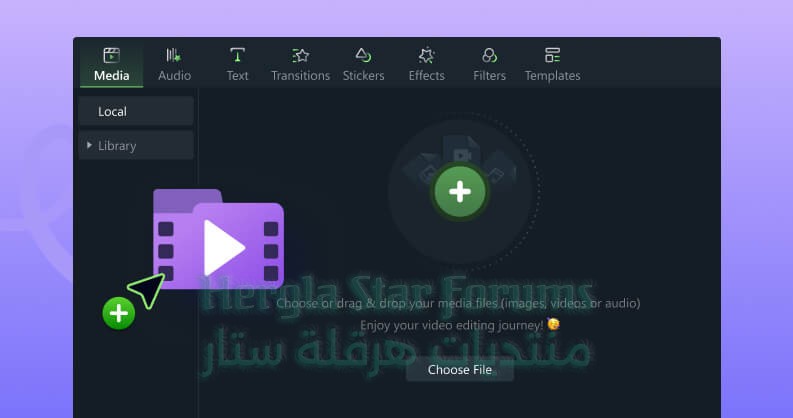Click the Media tab icon
The image size is (793, 418).
point(111,55)
